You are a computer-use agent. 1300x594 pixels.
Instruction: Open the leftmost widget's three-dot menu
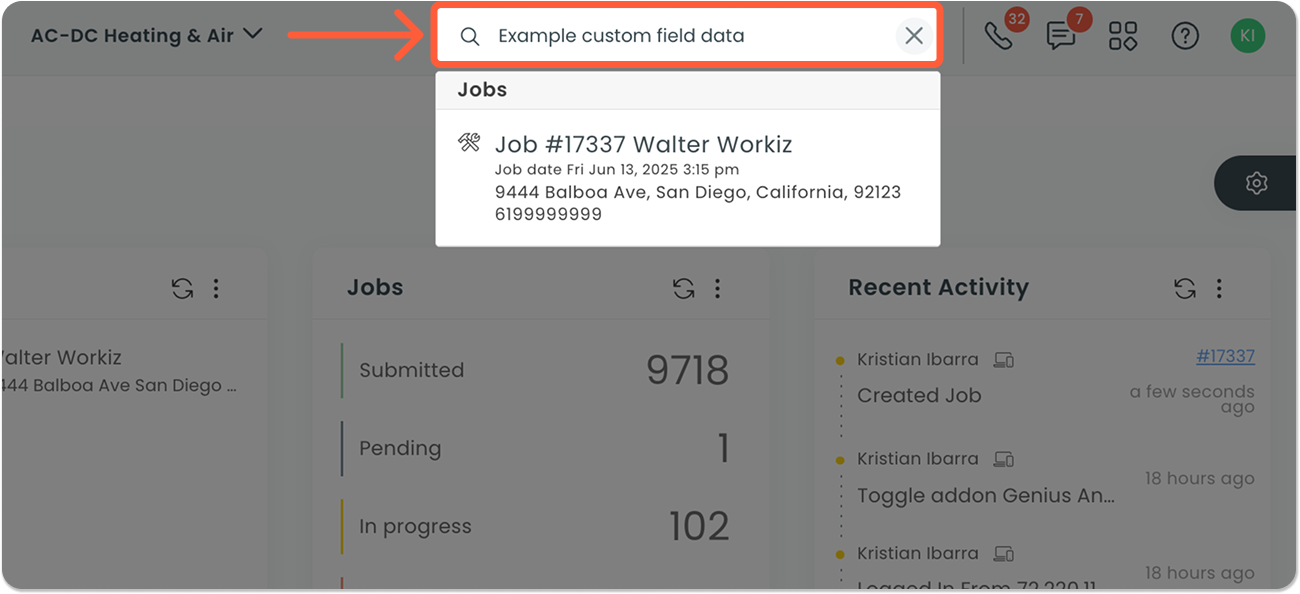[216, 288]
